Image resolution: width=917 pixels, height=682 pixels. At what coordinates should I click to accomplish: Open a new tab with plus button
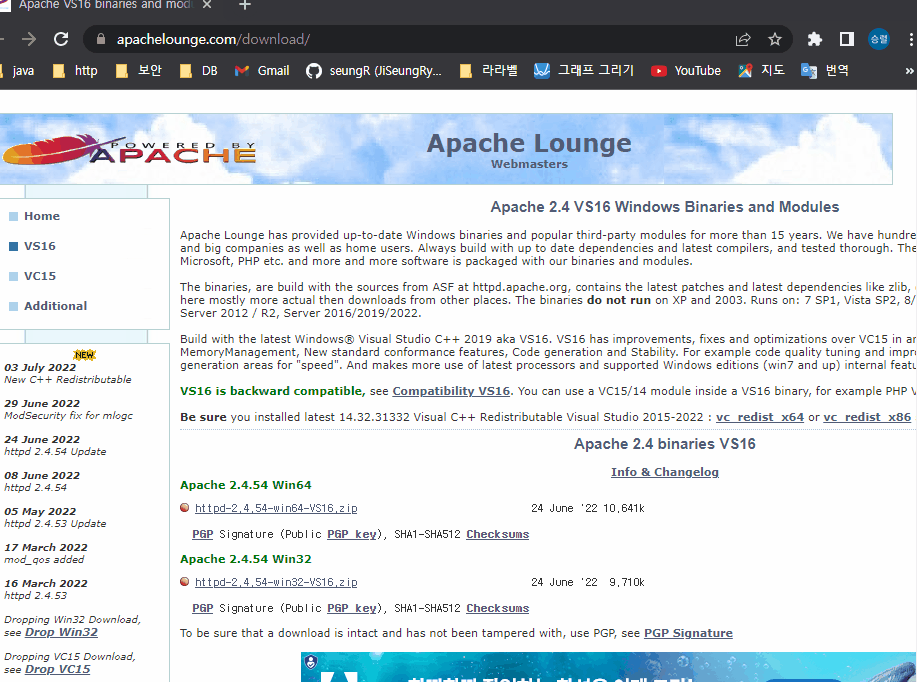click(x=245, y=5)
